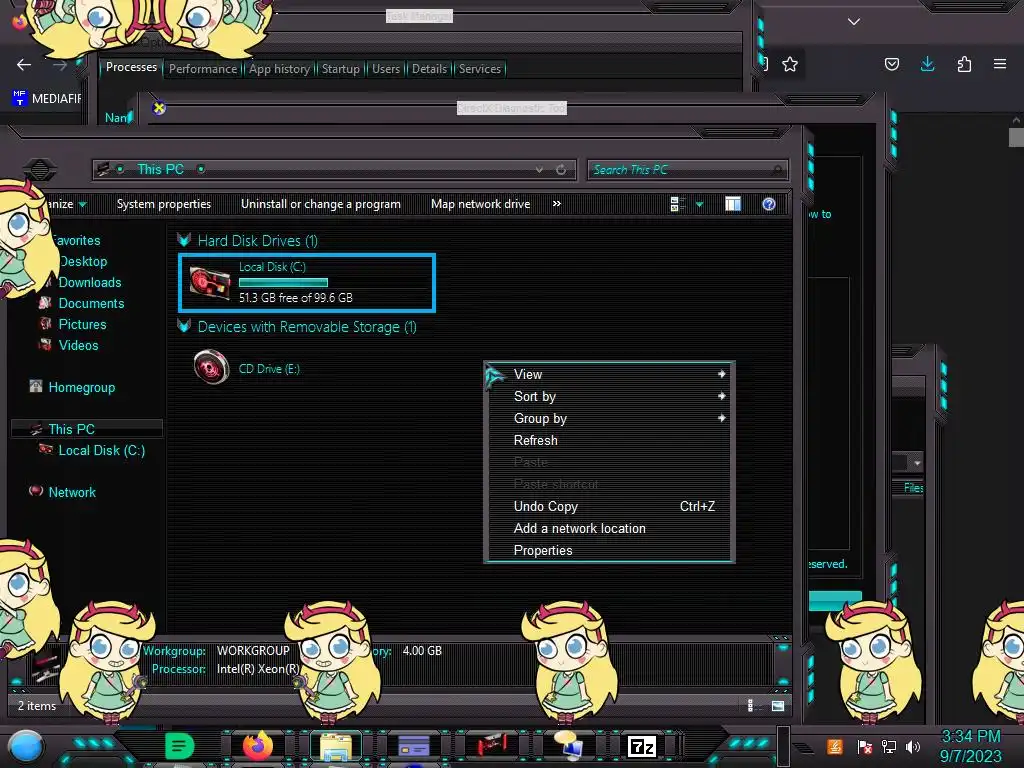The width and height of the screenshot is (1024, 768).
Task: Open the Windows Start orb
Action: tap(26, 748)
